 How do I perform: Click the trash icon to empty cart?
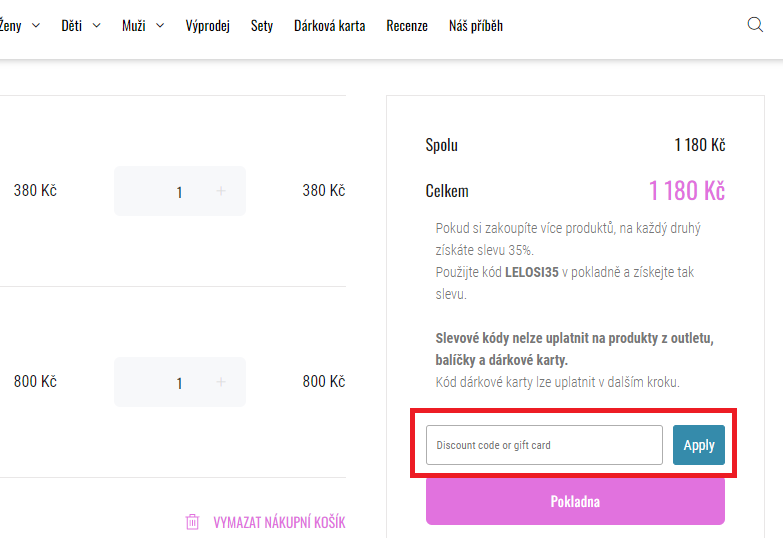[193, 522]
